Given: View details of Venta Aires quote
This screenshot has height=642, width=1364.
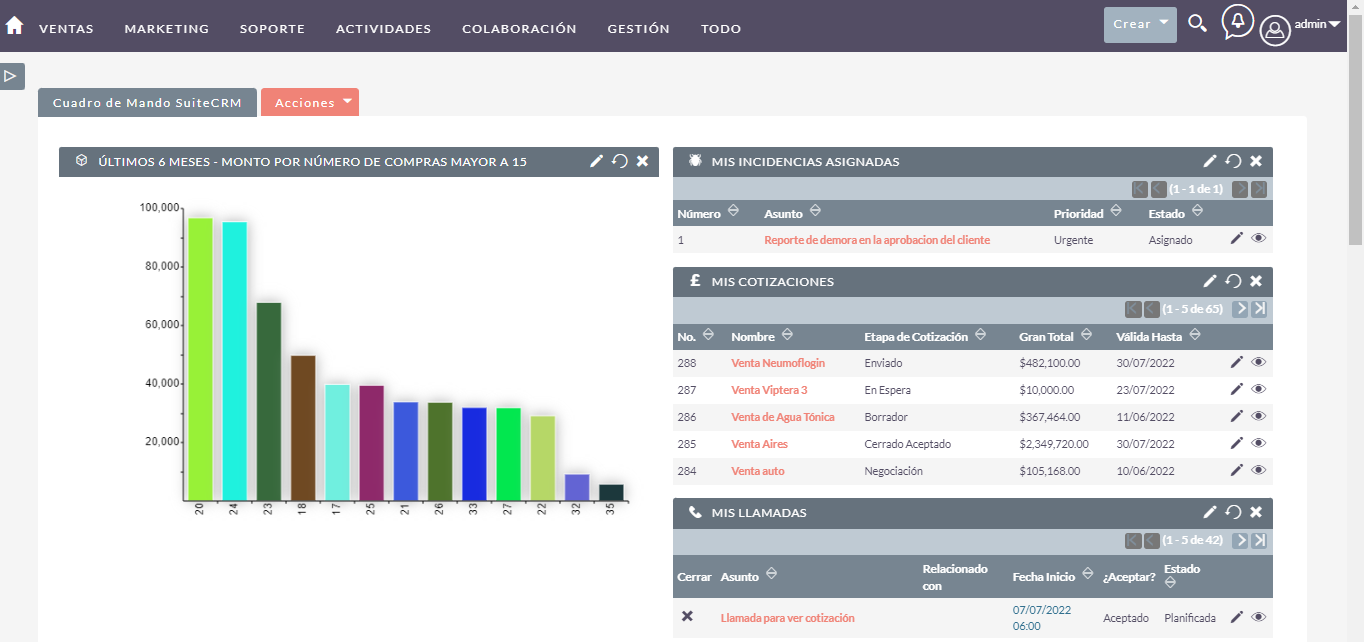Looking at the screenshot, I should coord(1258,443).
